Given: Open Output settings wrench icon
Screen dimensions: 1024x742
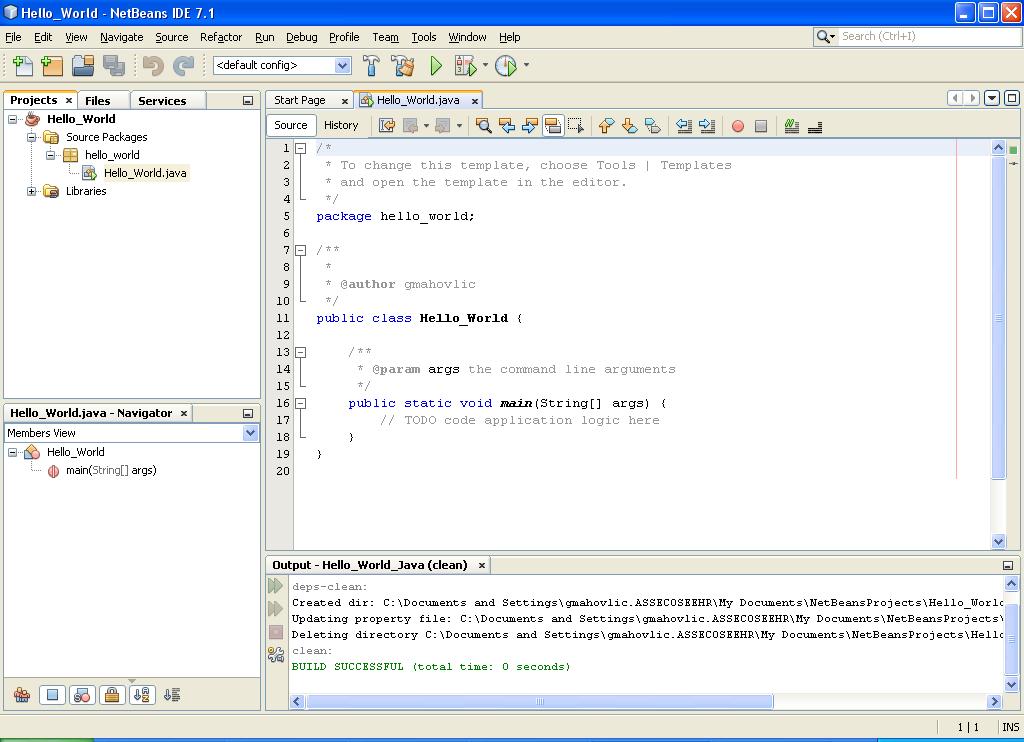Looking at the screenshot, I should [276, 654].
